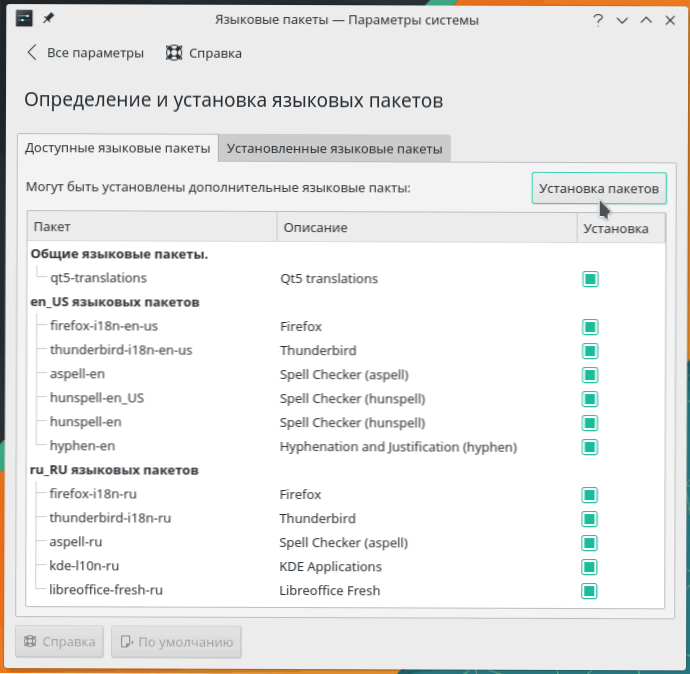Viewport: 690px width, 674px height.
Task: Select the kde-l10n-ru package row
Action: 84,567
